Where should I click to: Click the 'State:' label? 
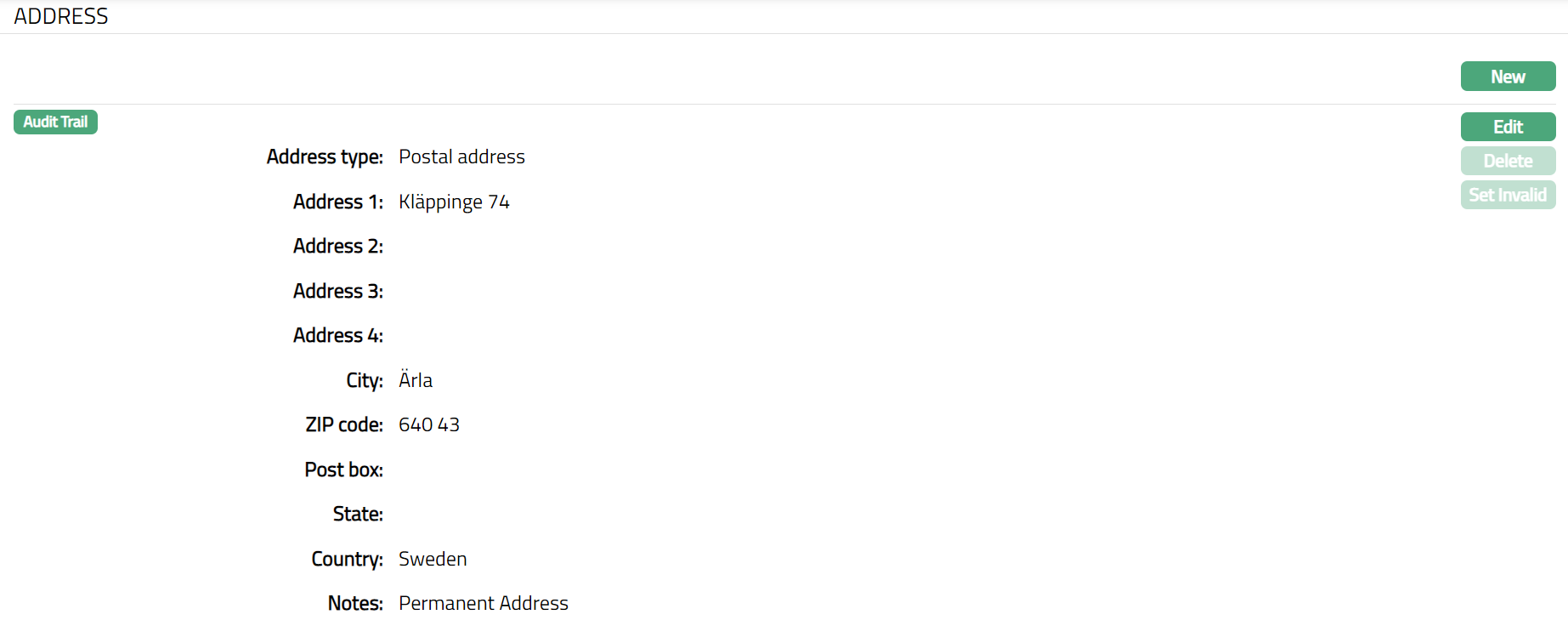358,515
